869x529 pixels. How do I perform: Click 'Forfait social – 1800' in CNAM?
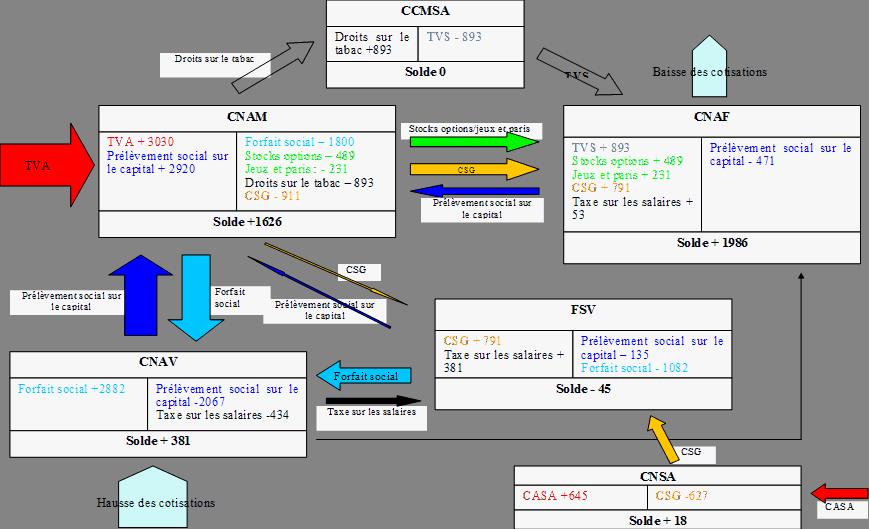click(299, 142)
